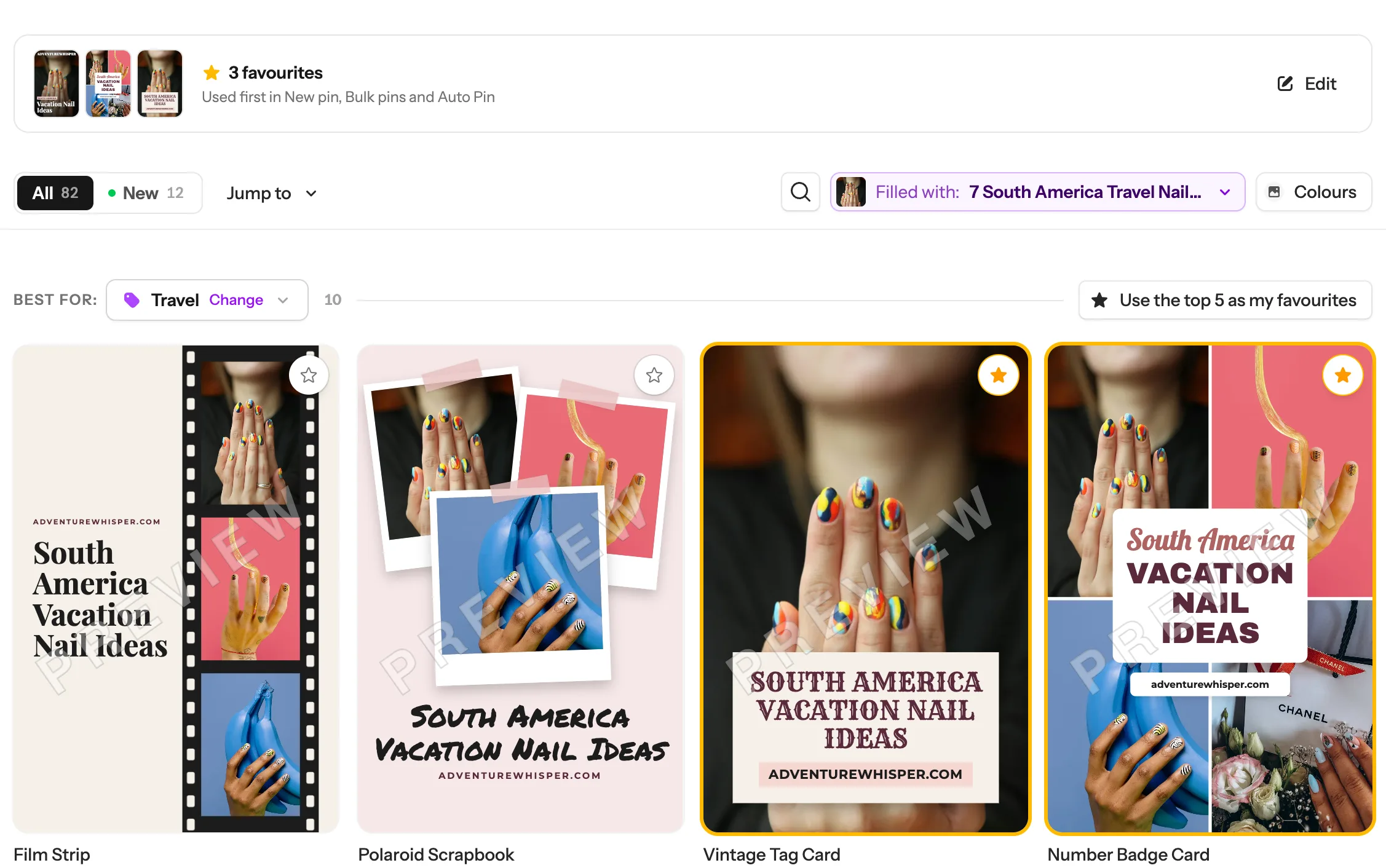Click the search magnifier icon
1386x868 pixels.
(800, 192)
